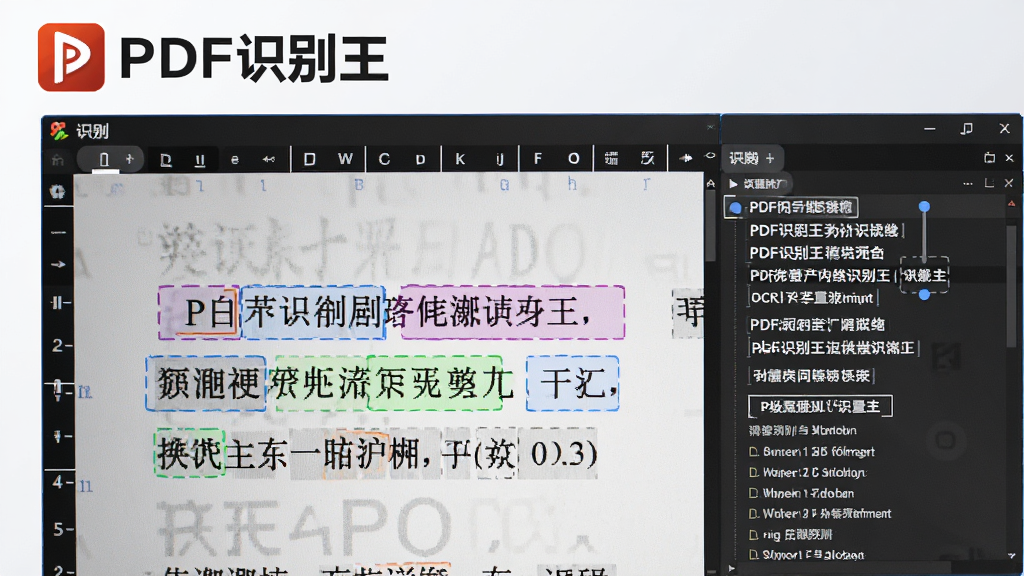This screenshot has width=1024, height=576.
Task: Click the upper blue slider handle
Action: coord(924,206)
